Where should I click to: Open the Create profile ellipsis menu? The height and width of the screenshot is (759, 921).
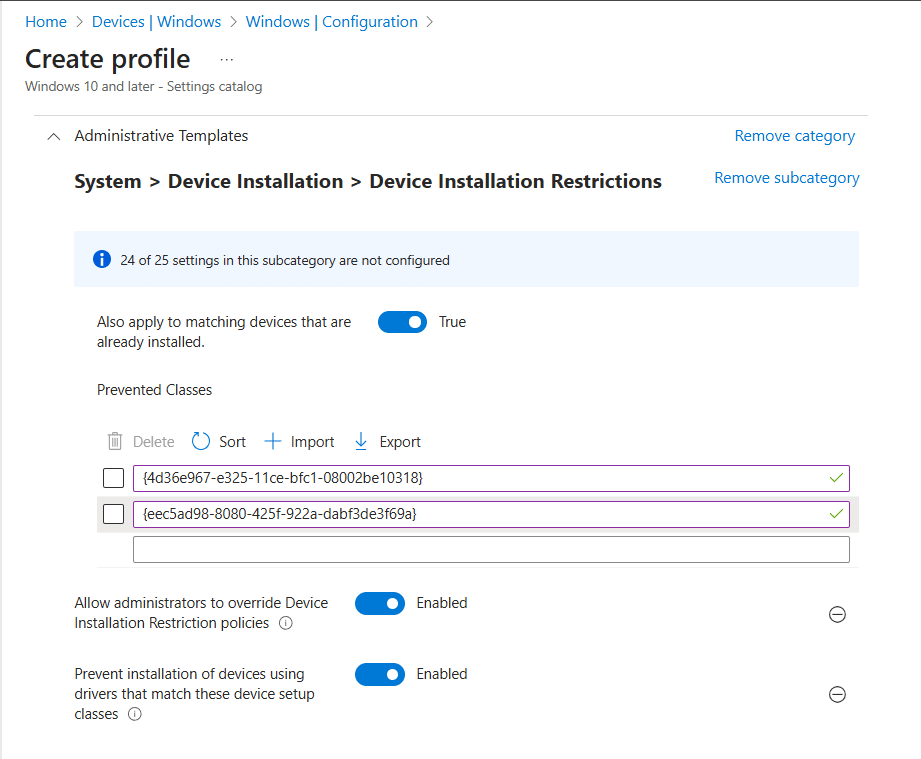point(226,59)
